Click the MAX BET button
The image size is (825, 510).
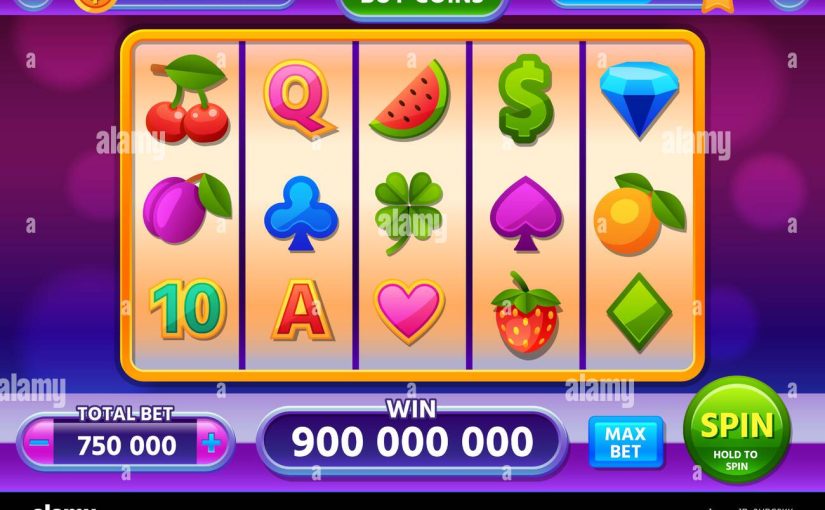(x=625, y=442)
